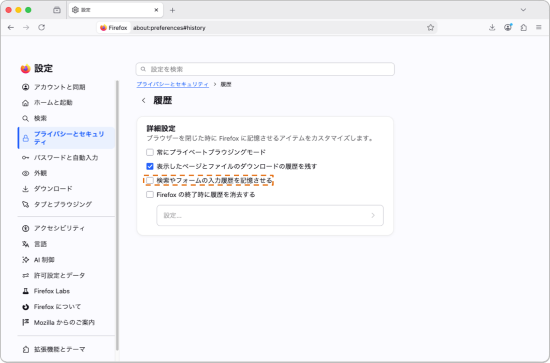List all tabs with the chevron dropdown
This screenshot has height=363, width=550.
point(523,10)
